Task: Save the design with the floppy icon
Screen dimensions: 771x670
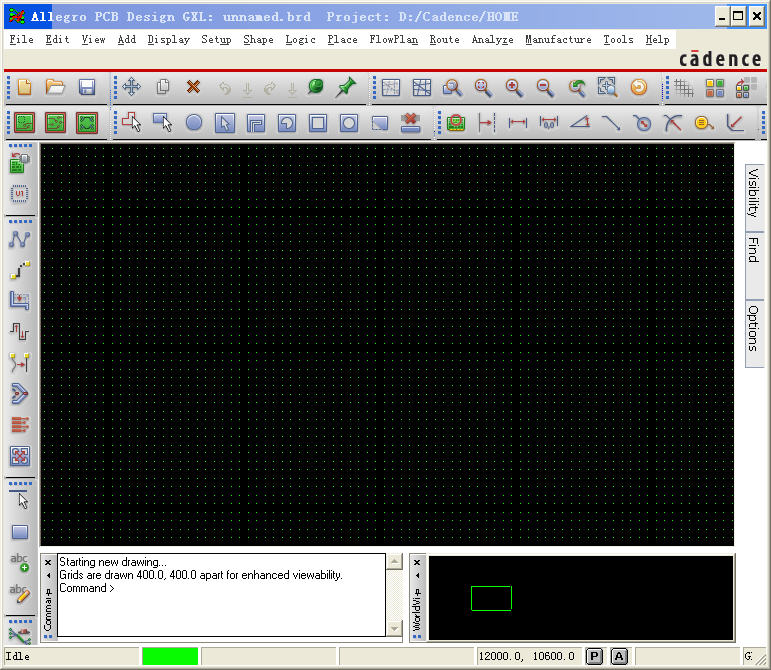Action: pyautogui.click(x=87, y=87)
